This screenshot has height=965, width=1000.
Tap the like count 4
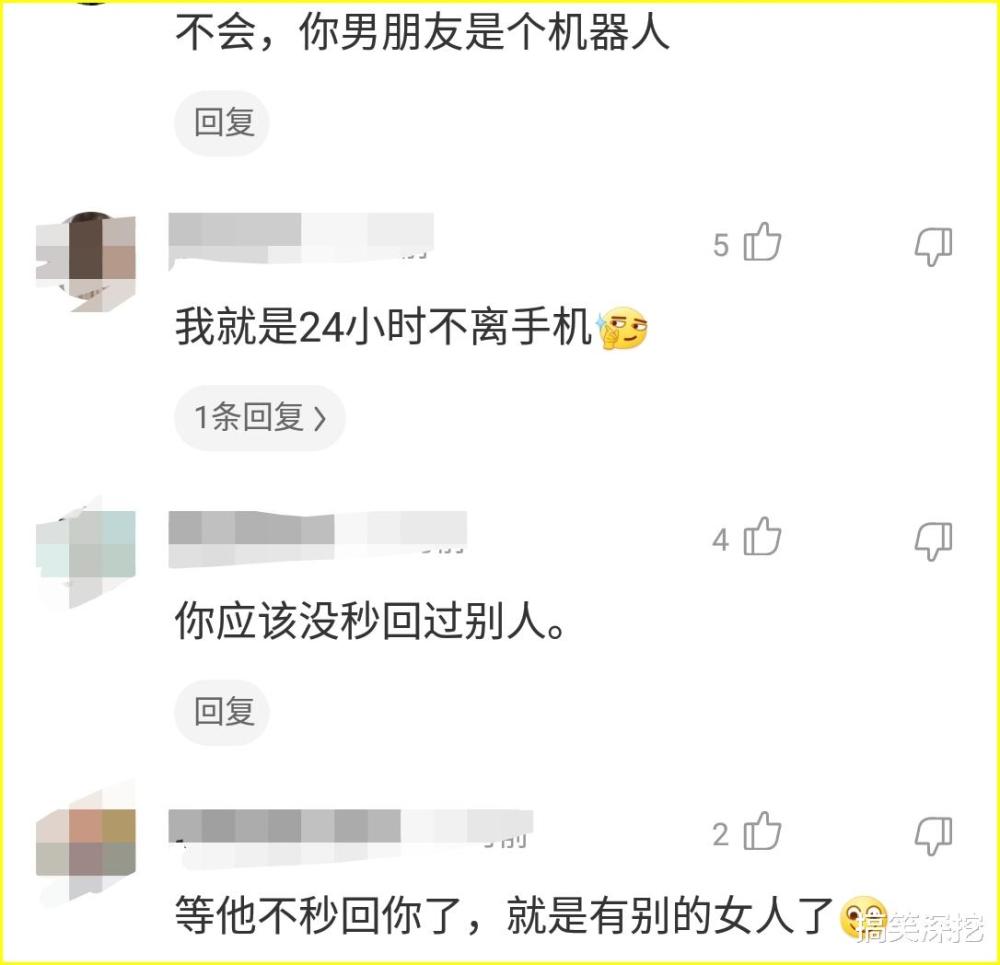721,540
